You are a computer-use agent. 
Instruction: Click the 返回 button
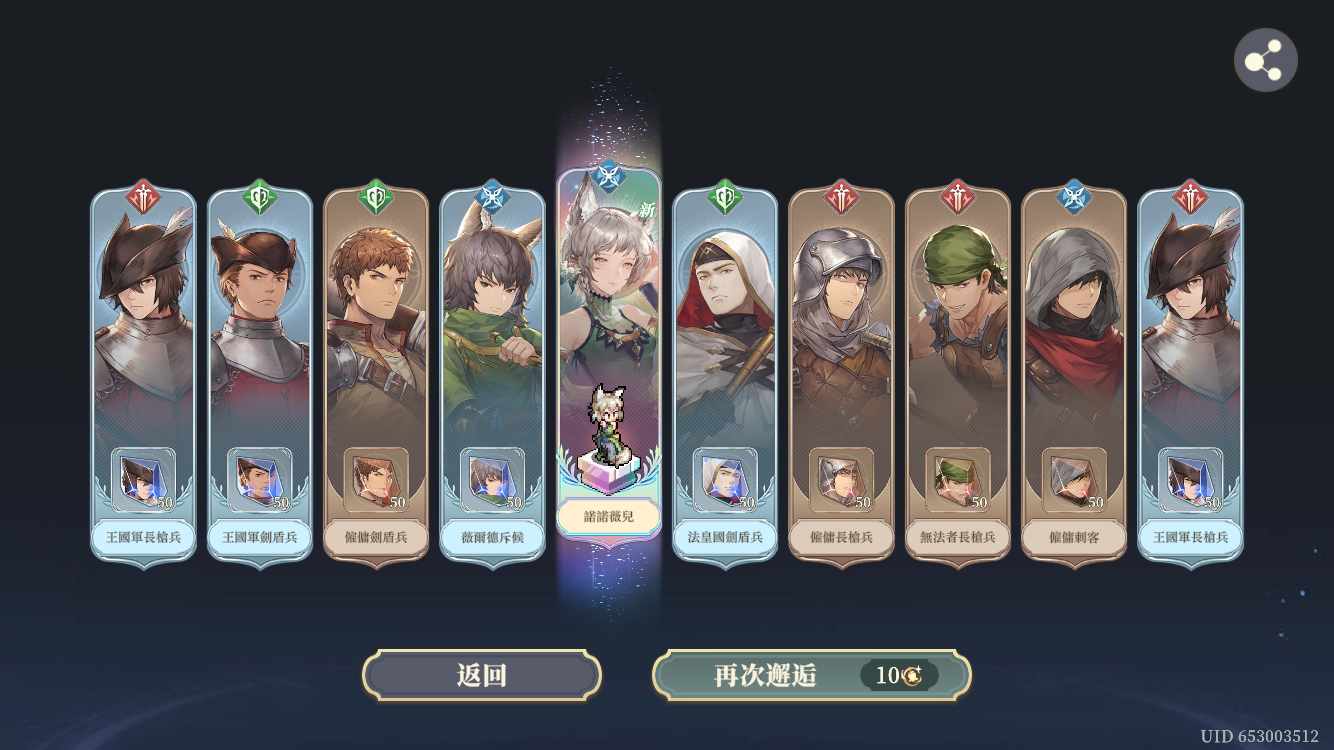pos(482,675)
